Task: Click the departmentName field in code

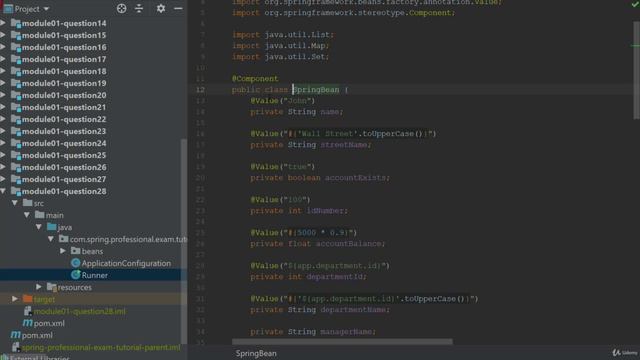Action: pyautogui.click(x=353, y=310)
